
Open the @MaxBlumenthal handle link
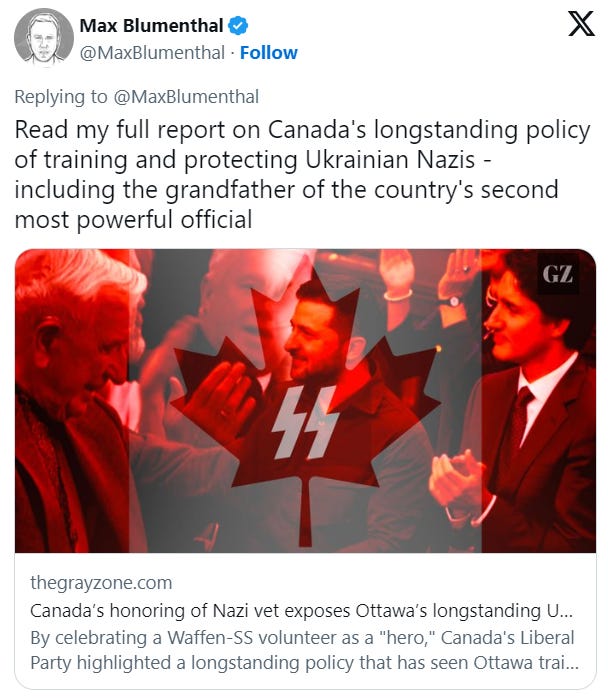[152, 53]
